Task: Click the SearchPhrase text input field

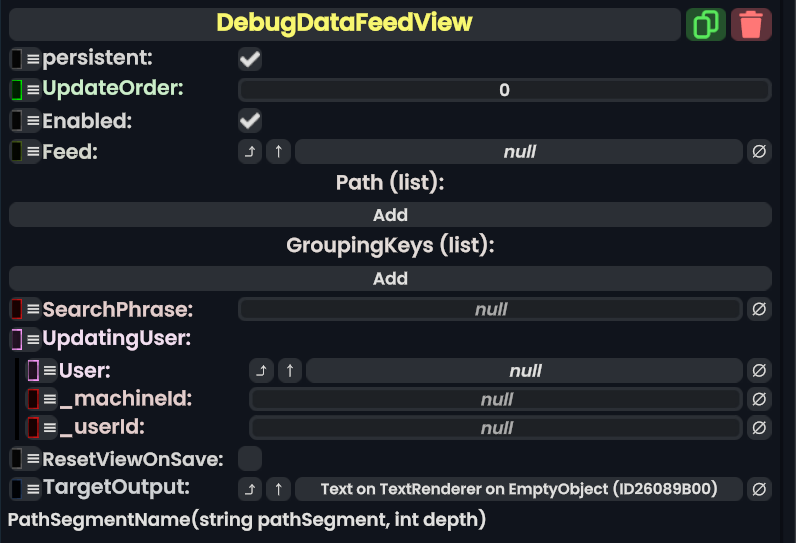Action: pyautogui.click(x=490, y=309)
